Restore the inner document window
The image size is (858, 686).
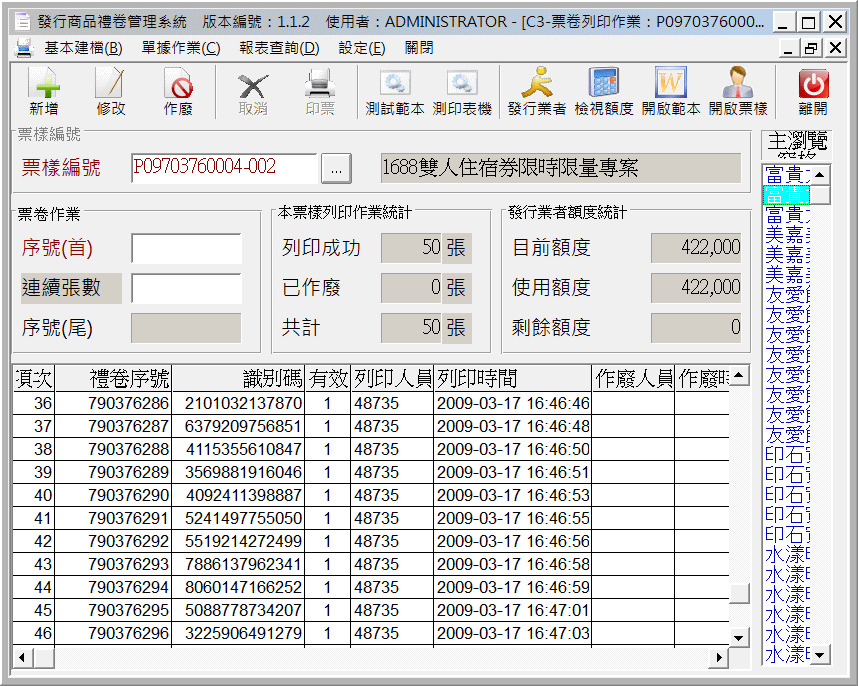click(811, 48)
